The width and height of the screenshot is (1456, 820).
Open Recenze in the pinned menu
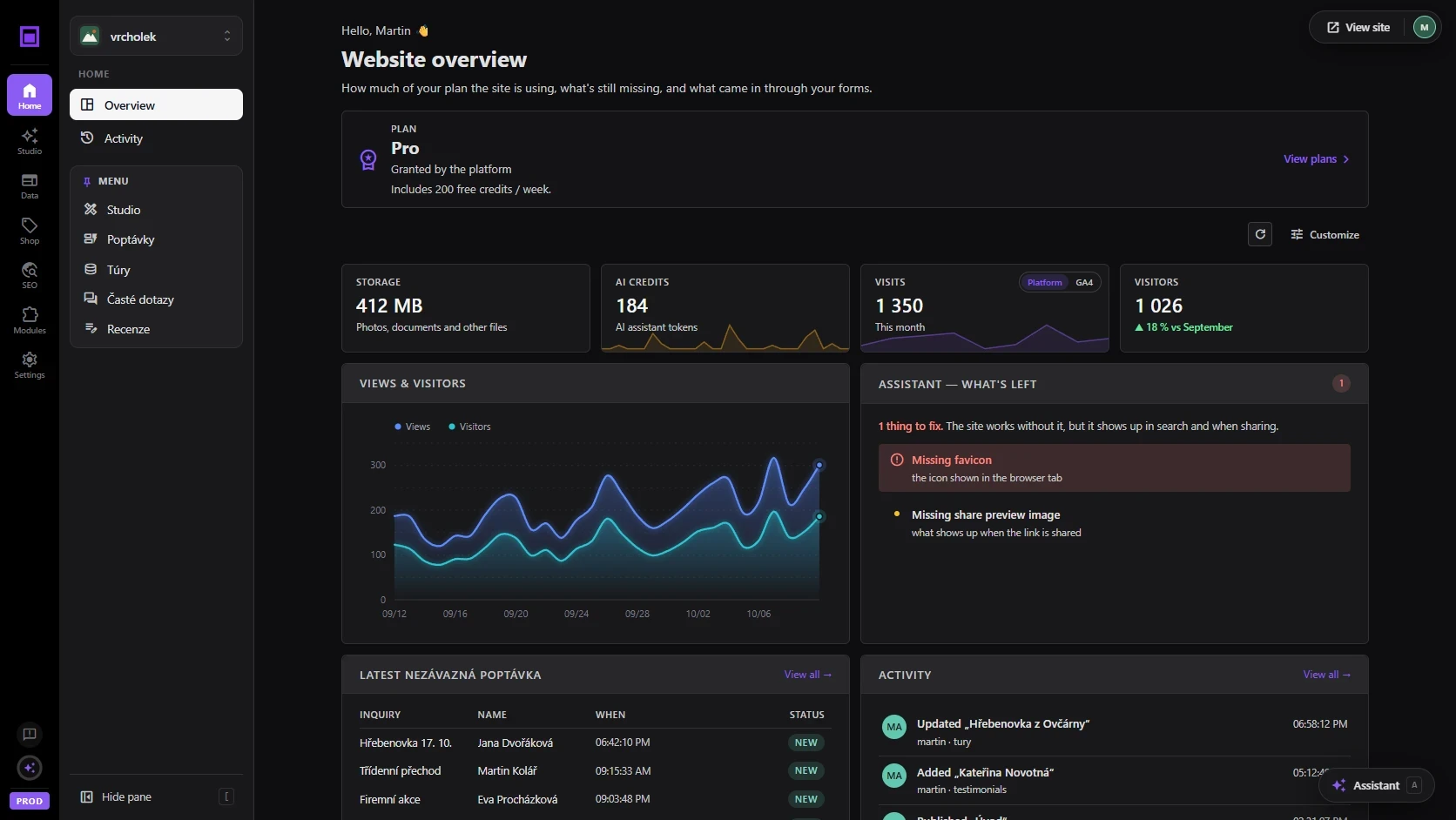[156, 329]
